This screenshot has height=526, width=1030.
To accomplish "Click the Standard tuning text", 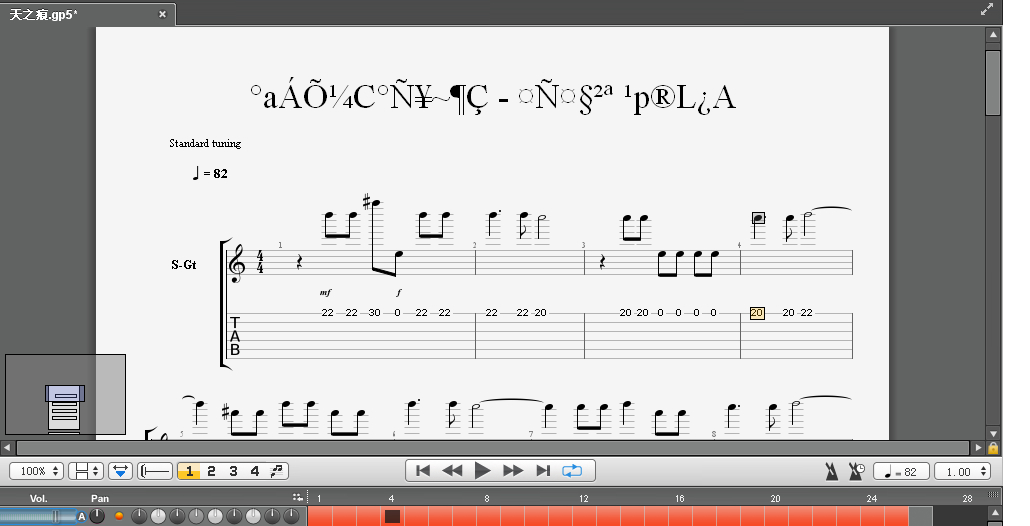I will (x=205, y=143).
